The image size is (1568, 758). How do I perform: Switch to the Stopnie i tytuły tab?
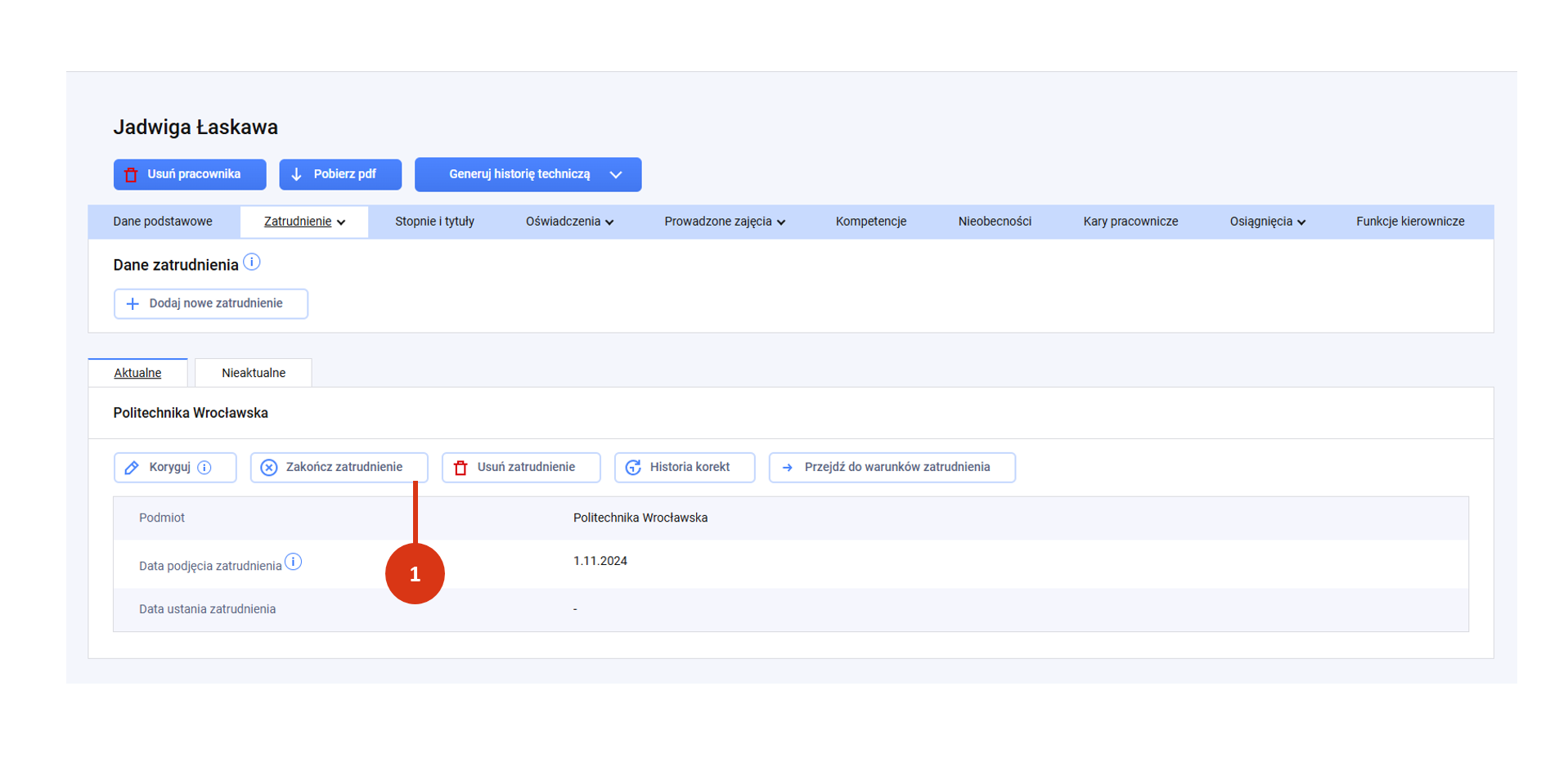tap(434, 222)
